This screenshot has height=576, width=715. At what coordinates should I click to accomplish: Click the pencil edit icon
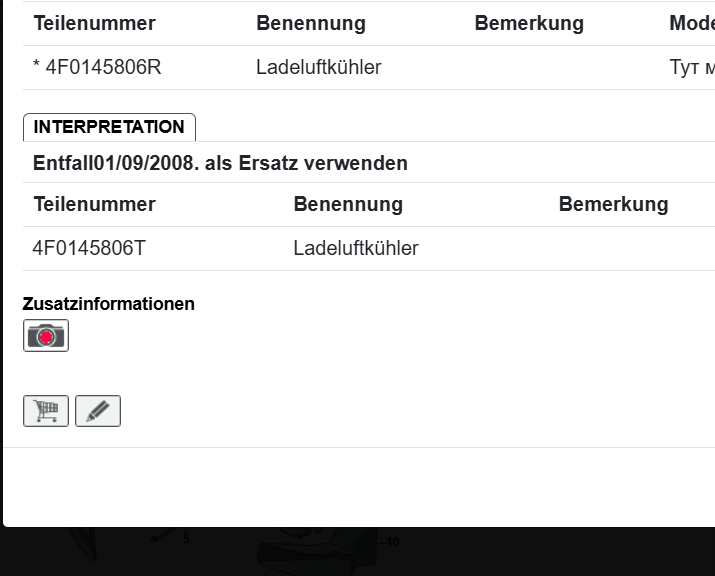pyautogui.click(x=98, y=411)
